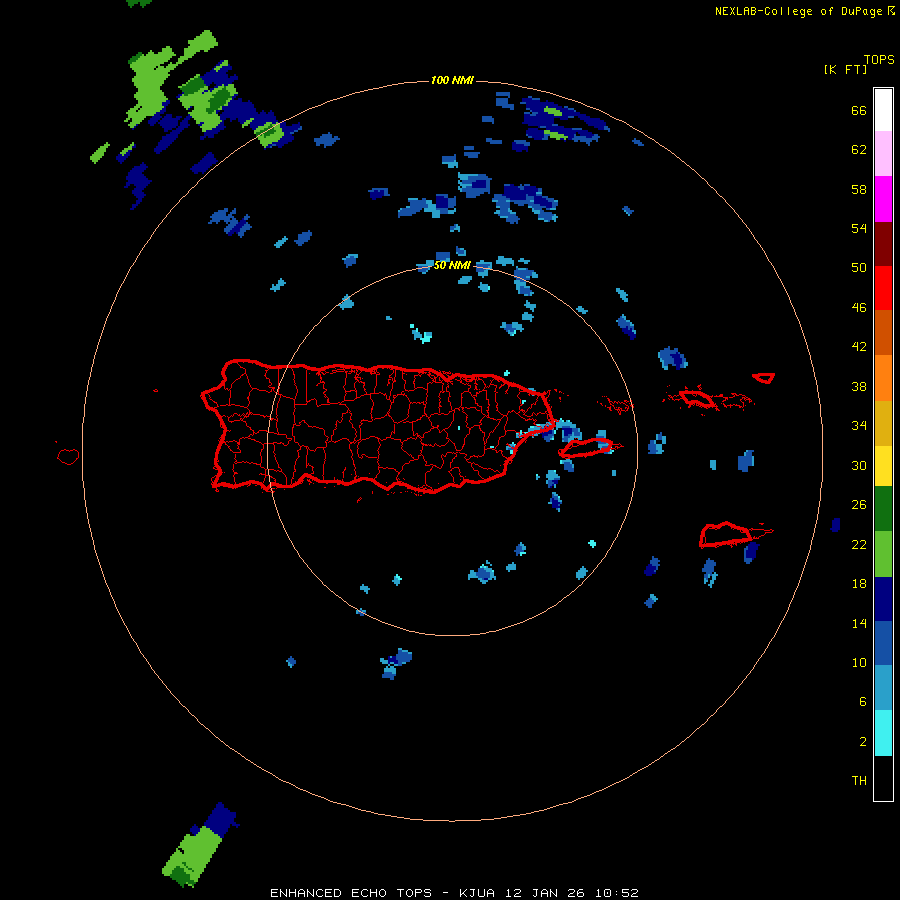Select the dark red (maroon) legend swatch
The width and height of the screenshot is (900, 900).
click(x=883, y=243)
